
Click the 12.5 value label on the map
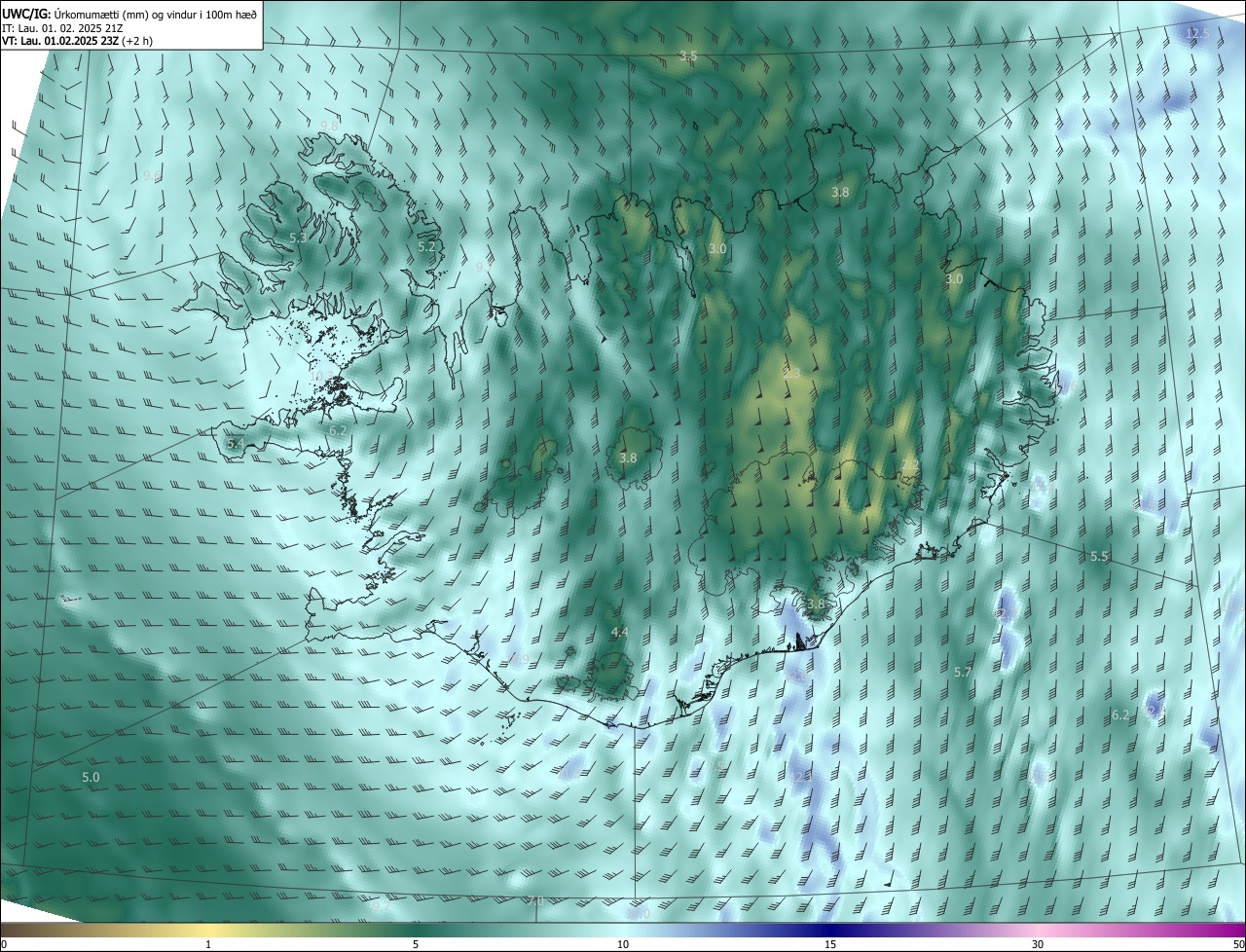click(x=1197, y=33)
